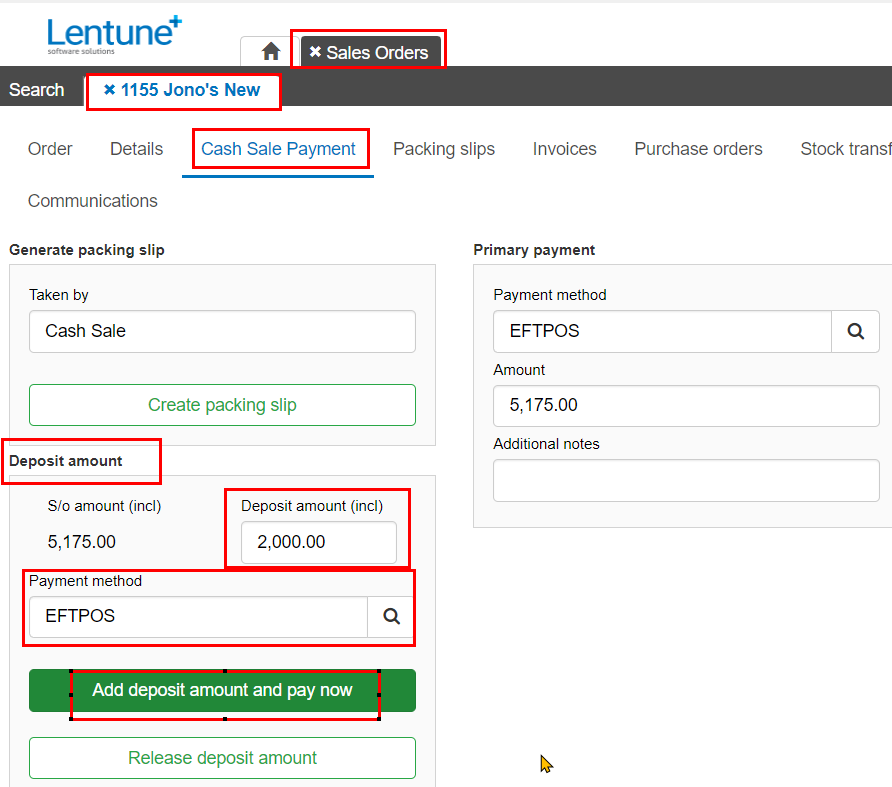The image size is (892, 787).
Task: Click Release deposit amount button
Action: (222, 758)
